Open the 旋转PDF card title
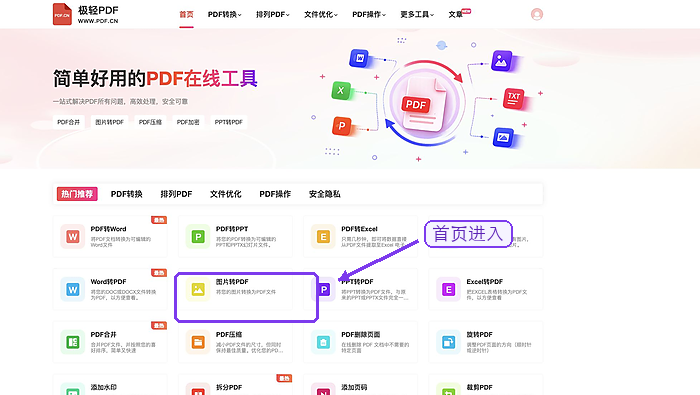700x395 pixels. [x=479, y=334]
